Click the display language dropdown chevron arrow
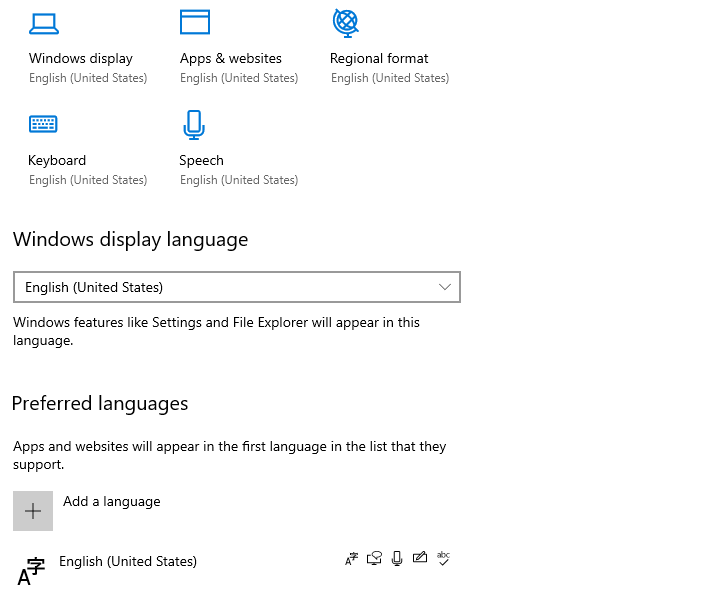 click(x=446, y=287)
